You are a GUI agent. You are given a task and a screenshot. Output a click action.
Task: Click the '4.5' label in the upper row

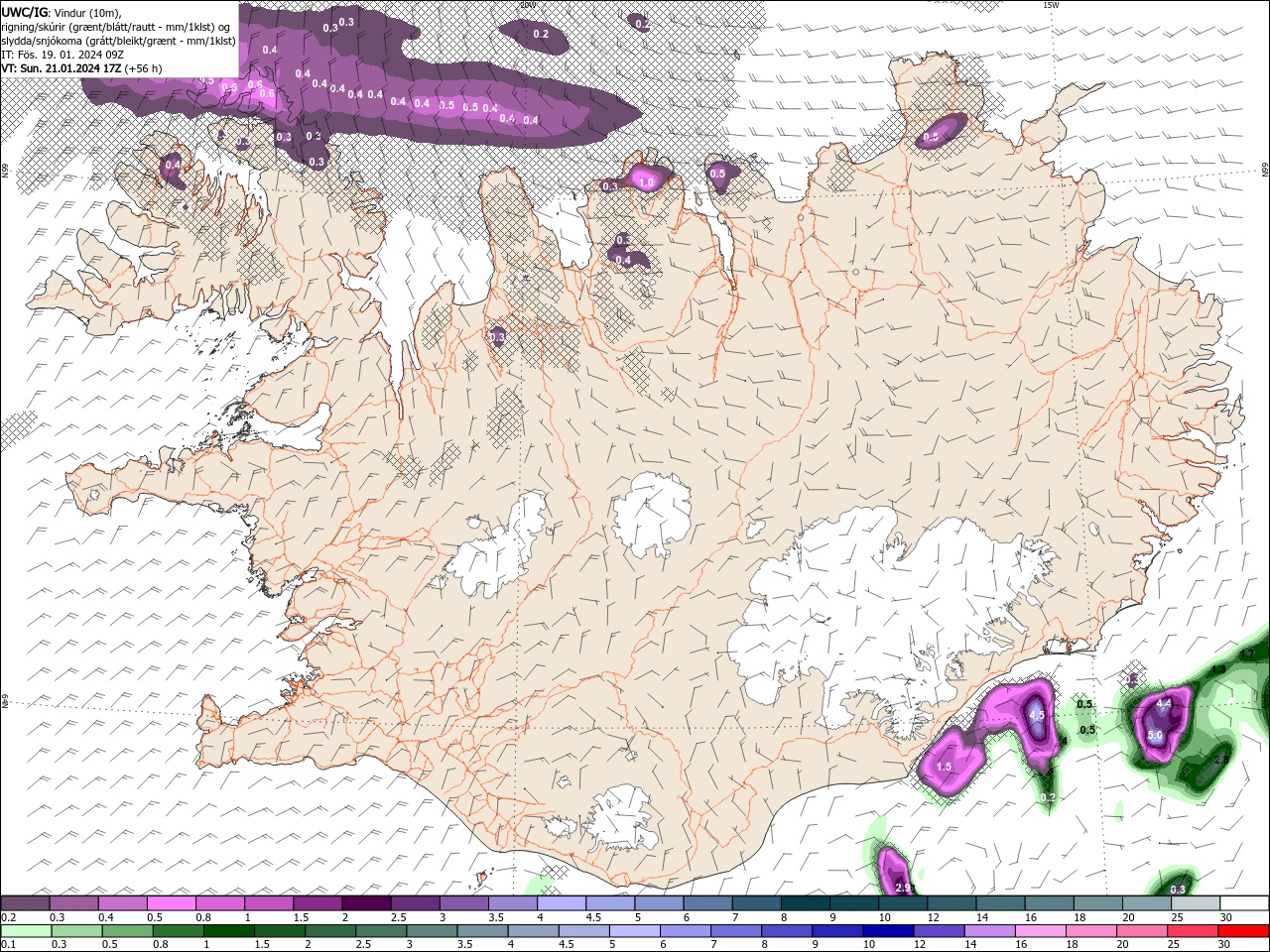(593, 917)
